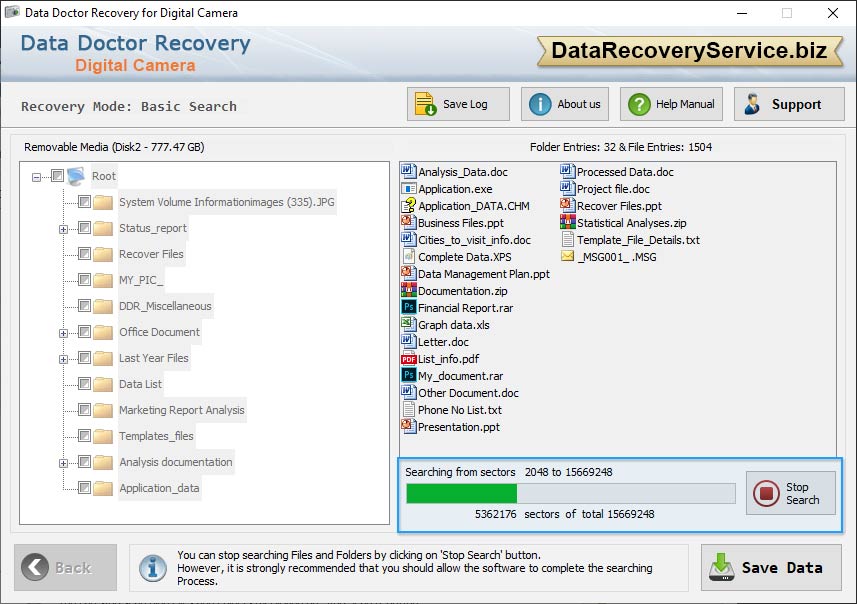
Task: Toggle the Root checkbox
Action: coord(57,175)
